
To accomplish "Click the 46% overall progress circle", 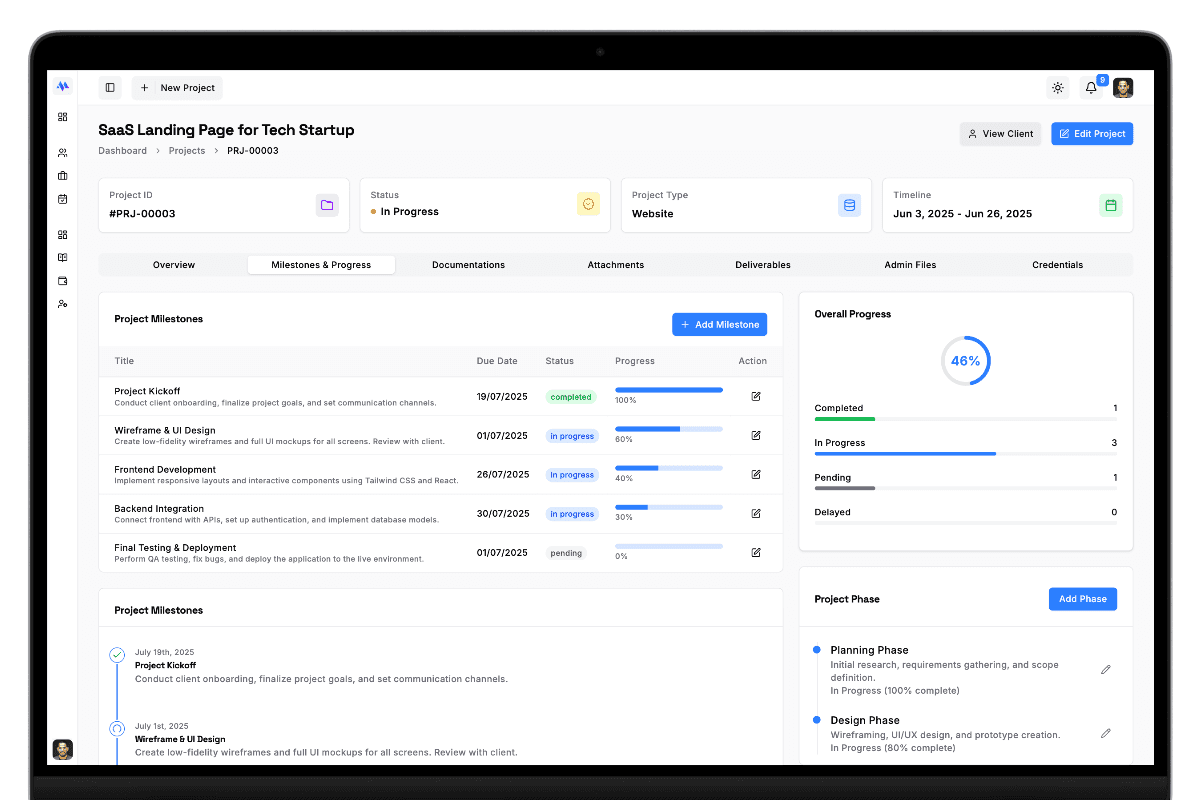I will tap(965, 361).
